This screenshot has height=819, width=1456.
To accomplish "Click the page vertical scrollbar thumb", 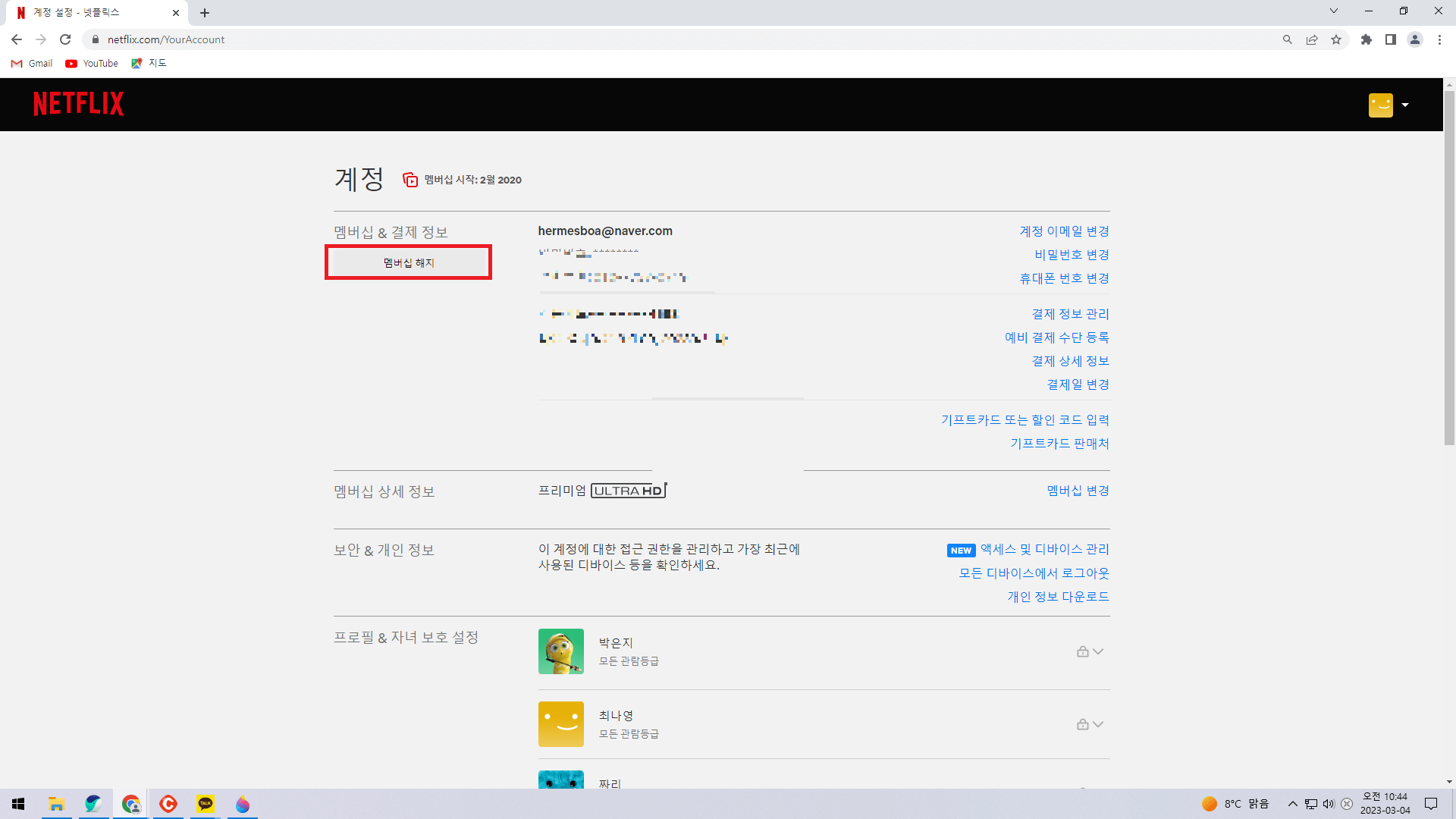I will (x=1449, y=267).
